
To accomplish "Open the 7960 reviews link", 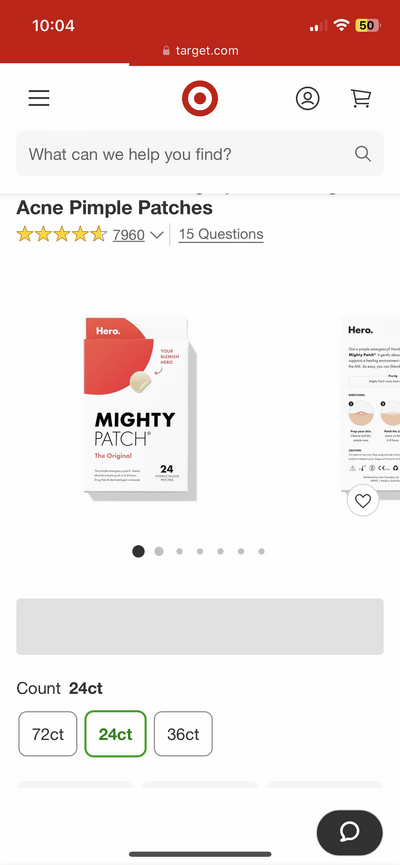I will (129, 235).
